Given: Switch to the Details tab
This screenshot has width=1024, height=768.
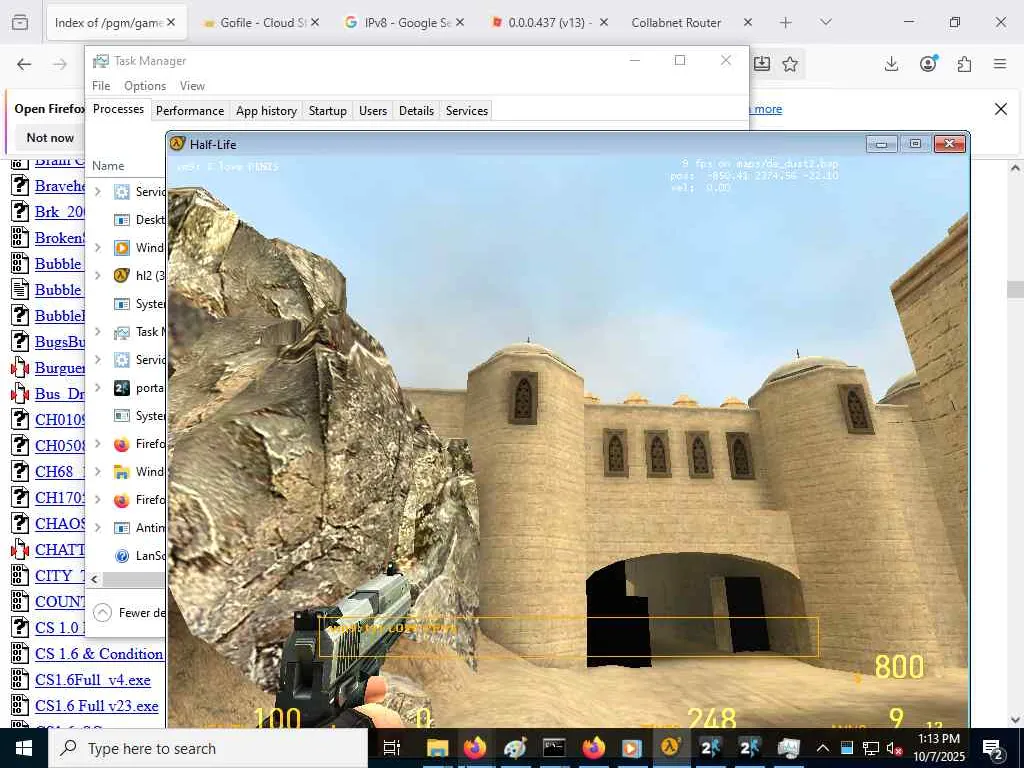Looking at the screenshot, I should [417, 110].
